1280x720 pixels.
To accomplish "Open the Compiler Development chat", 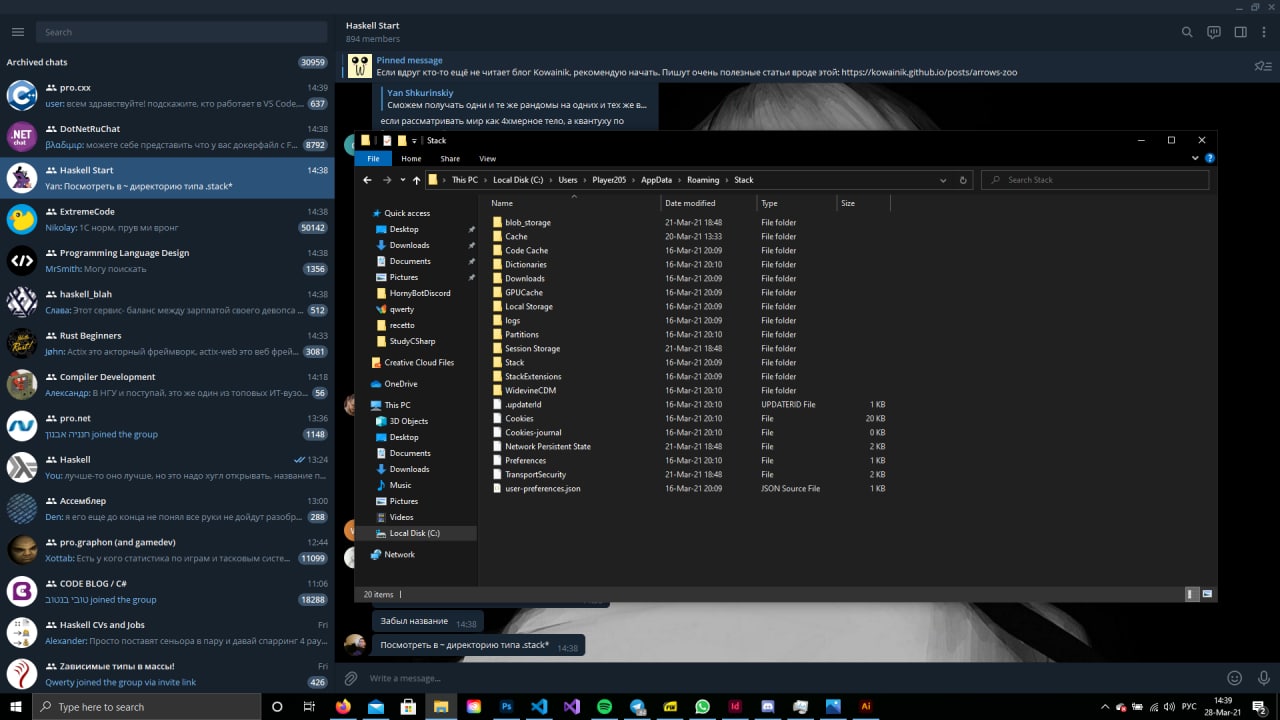I will click(x=167, y=385).
